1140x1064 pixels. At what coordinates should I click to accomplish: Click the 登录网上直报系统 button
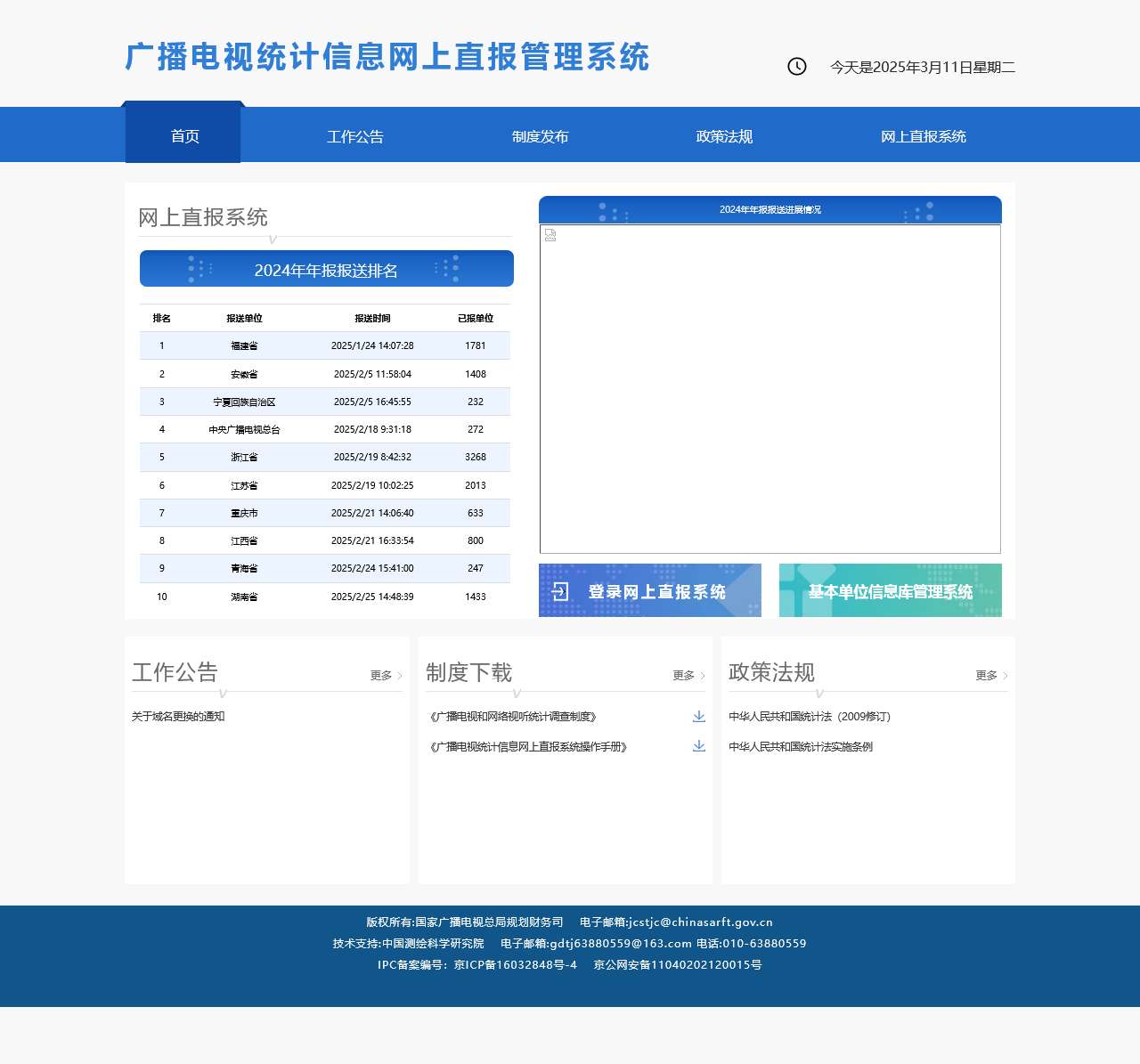pyautogui.click(x=649, y=590)
